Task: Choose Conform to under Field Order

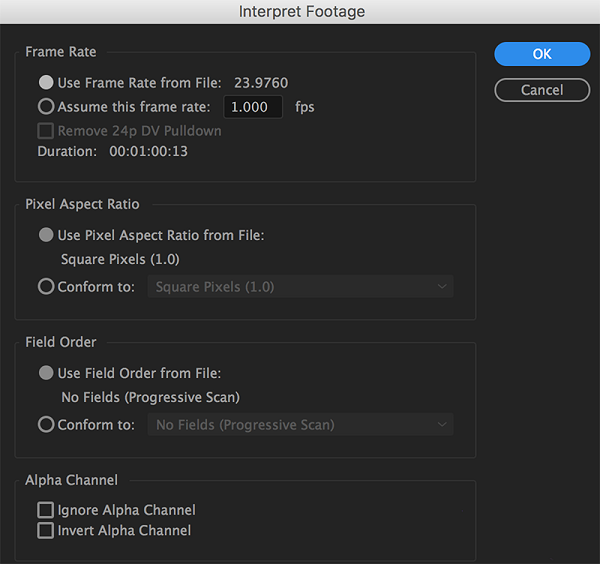Action: click(46, 425)
